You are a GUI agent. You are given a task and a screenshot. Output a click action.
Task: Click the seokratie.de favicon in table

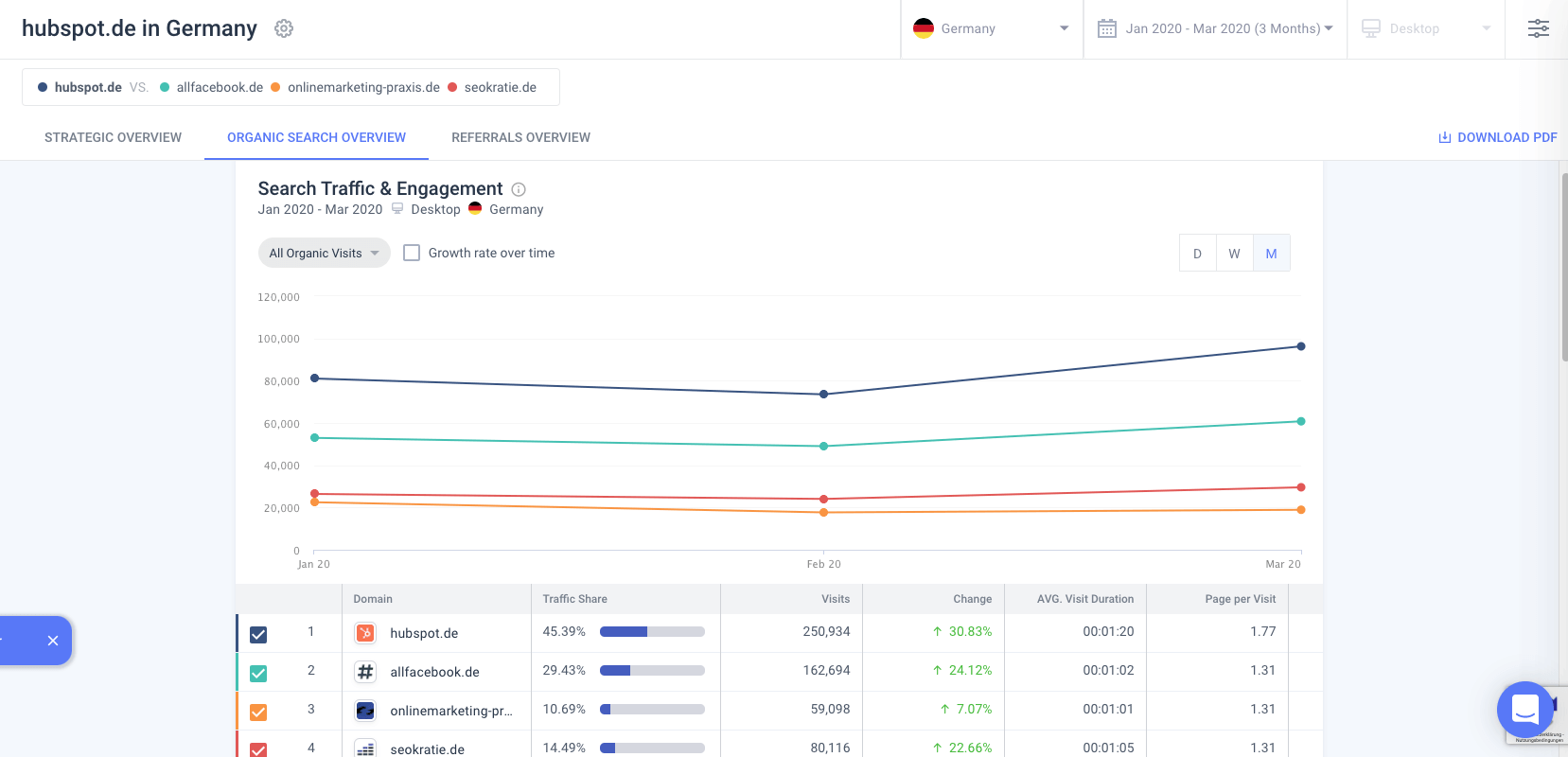365,748
